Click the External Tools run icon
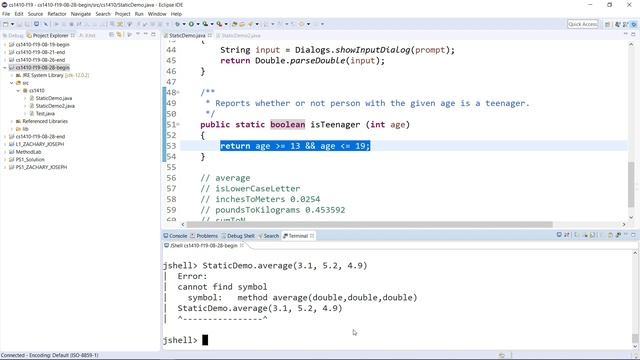 (x=219, y=24)
